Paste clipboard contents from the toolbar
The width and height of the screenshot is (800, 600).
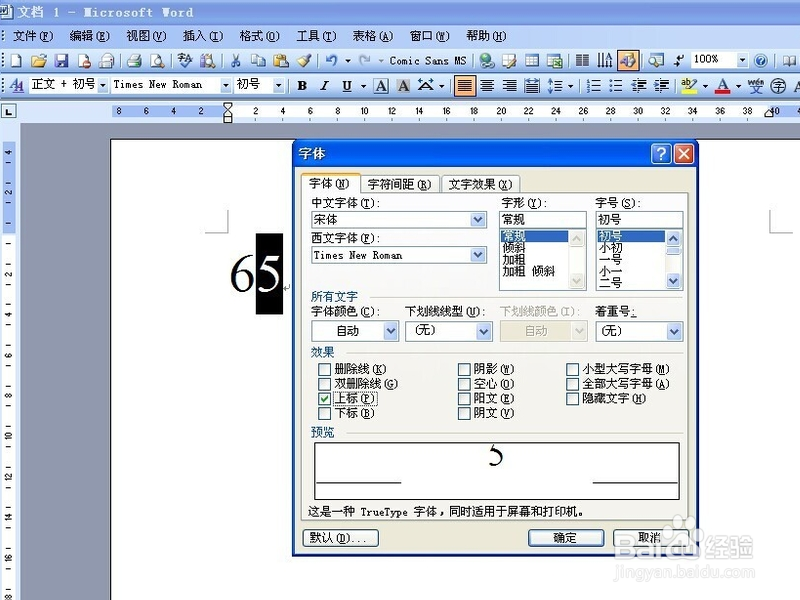click(281, 61)
